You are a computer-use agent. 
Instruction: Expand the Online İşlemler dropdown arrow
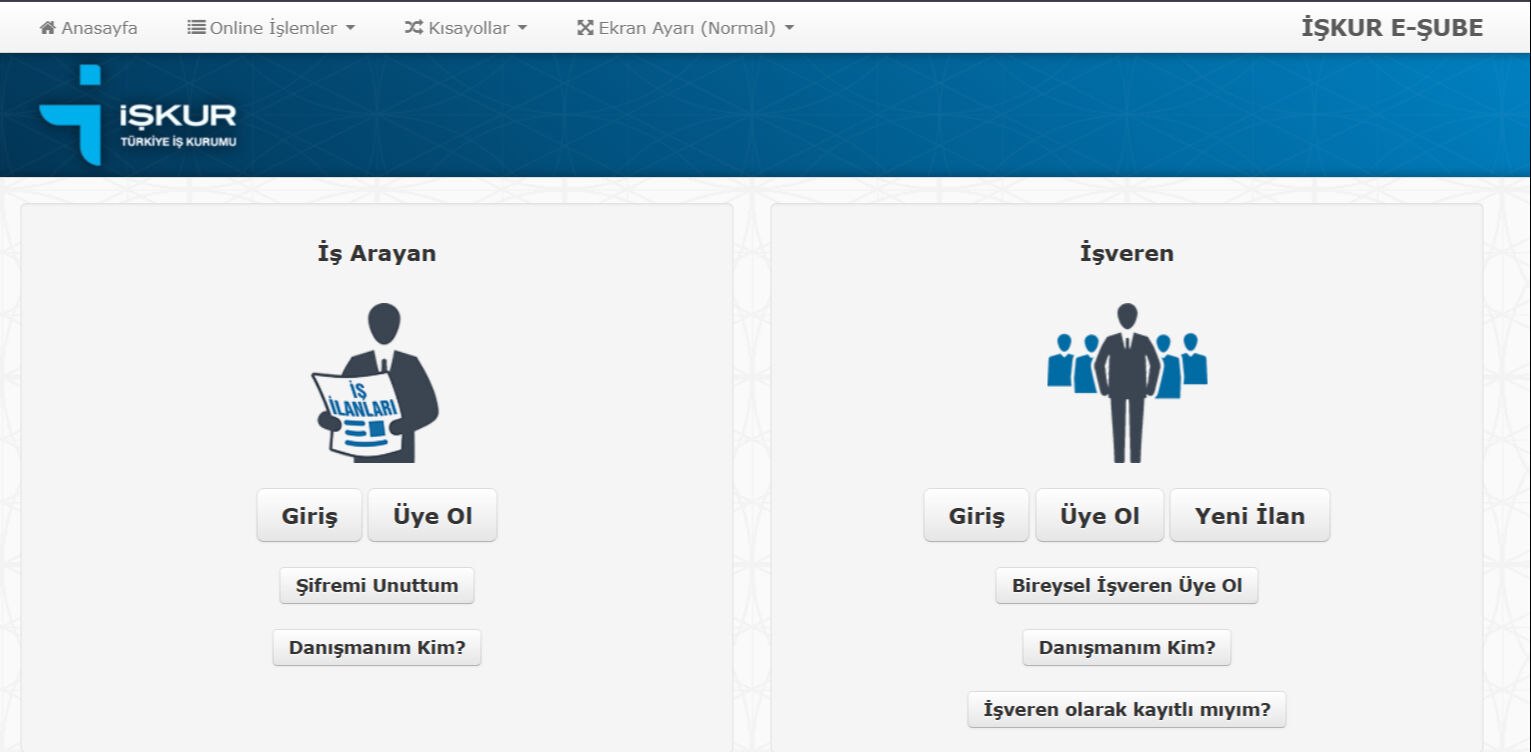pos(350,28)
